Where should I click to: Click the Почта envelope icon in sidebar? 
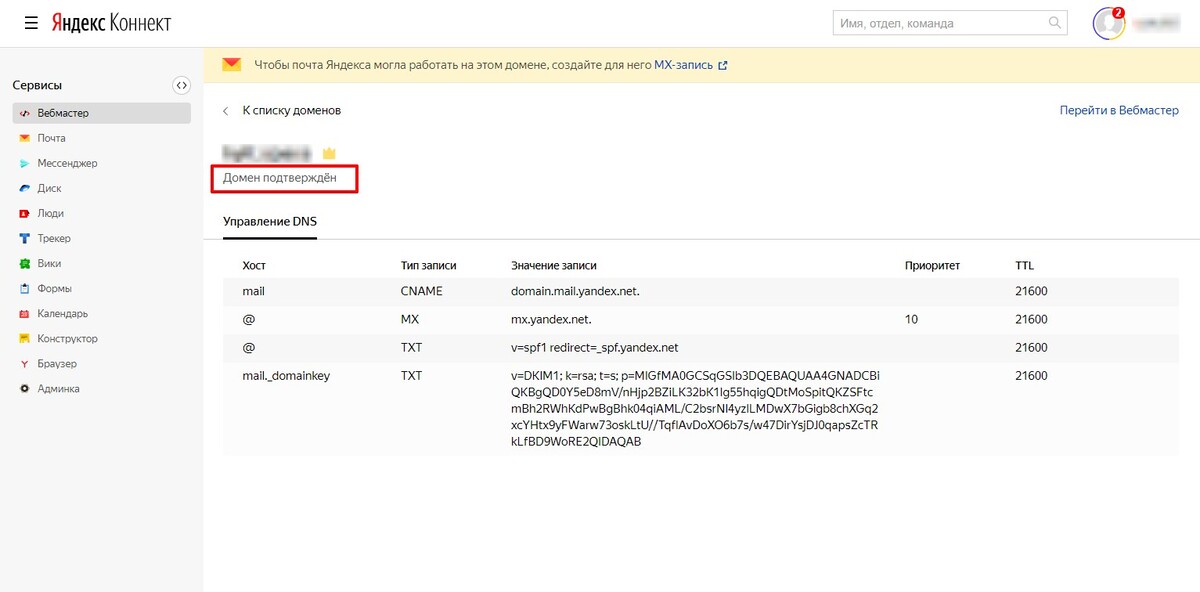tap(24, 138)
